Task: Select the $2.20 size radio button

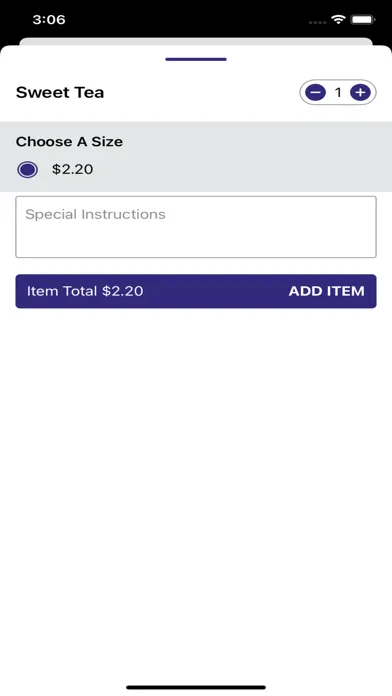Action: coord(28,170)
